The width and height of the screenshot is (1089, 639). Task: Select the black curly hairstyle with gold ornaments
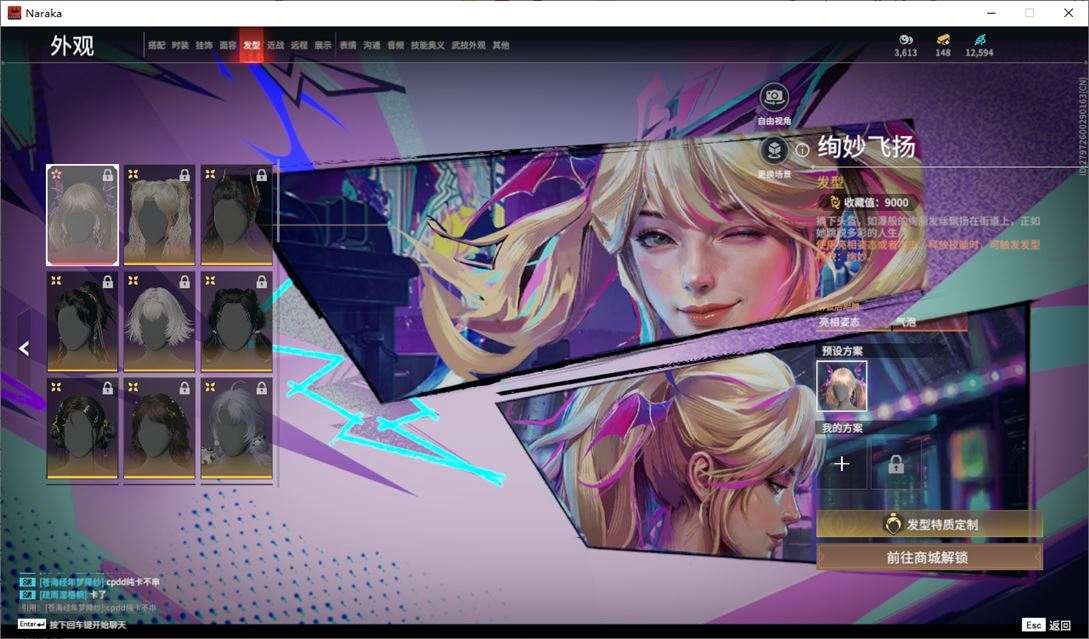click(83, 428)
